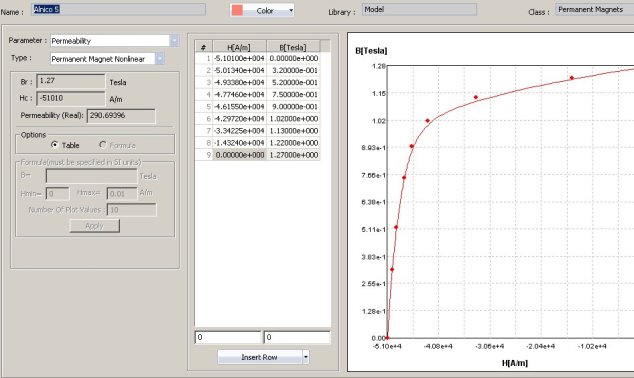Select cell -4.77460e+004 in row 4

point(239,95)
